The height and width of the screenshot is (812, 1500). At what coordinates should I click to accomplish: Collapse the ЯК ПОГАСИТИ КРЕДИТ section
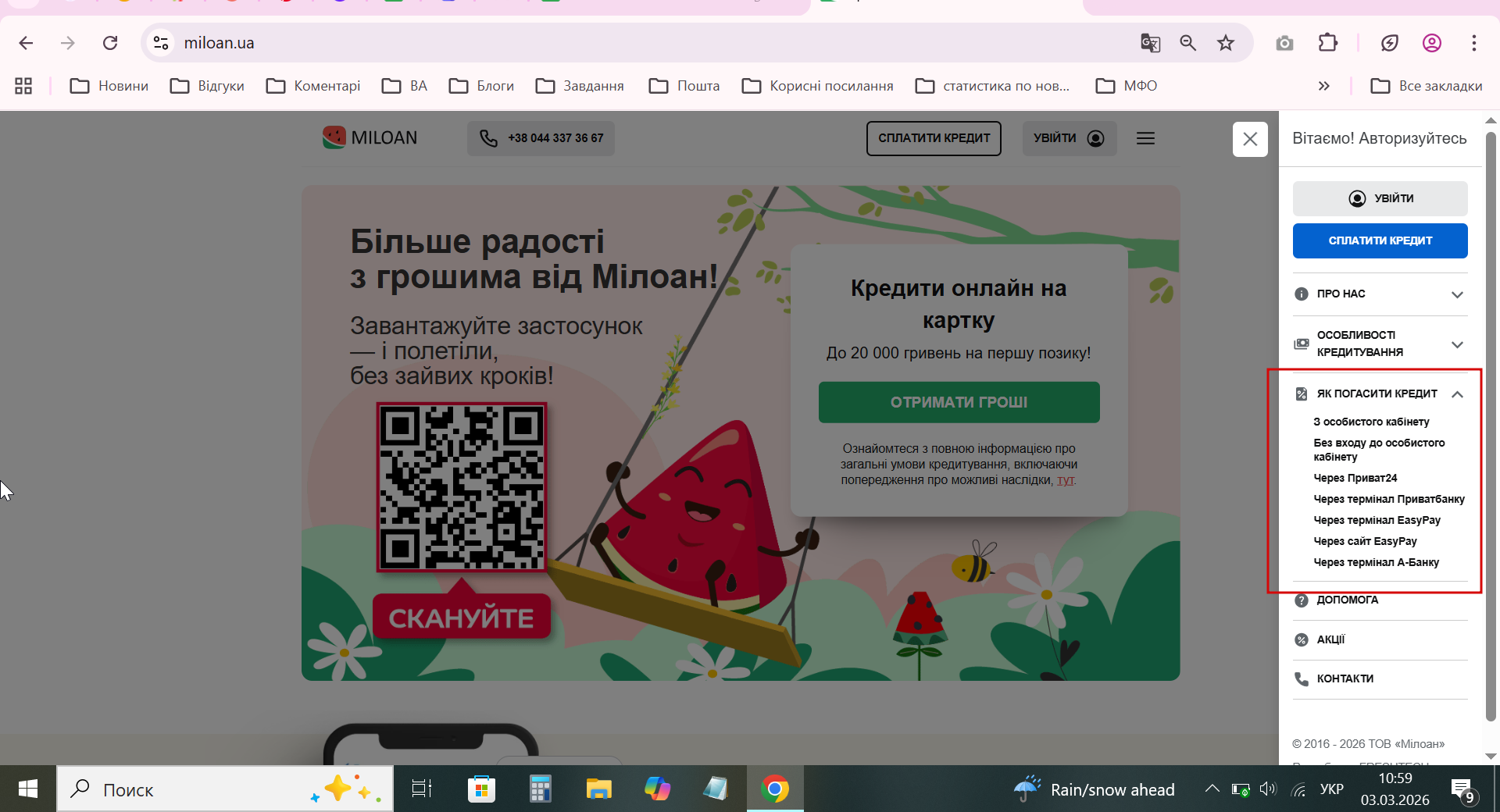(1380, 394)
